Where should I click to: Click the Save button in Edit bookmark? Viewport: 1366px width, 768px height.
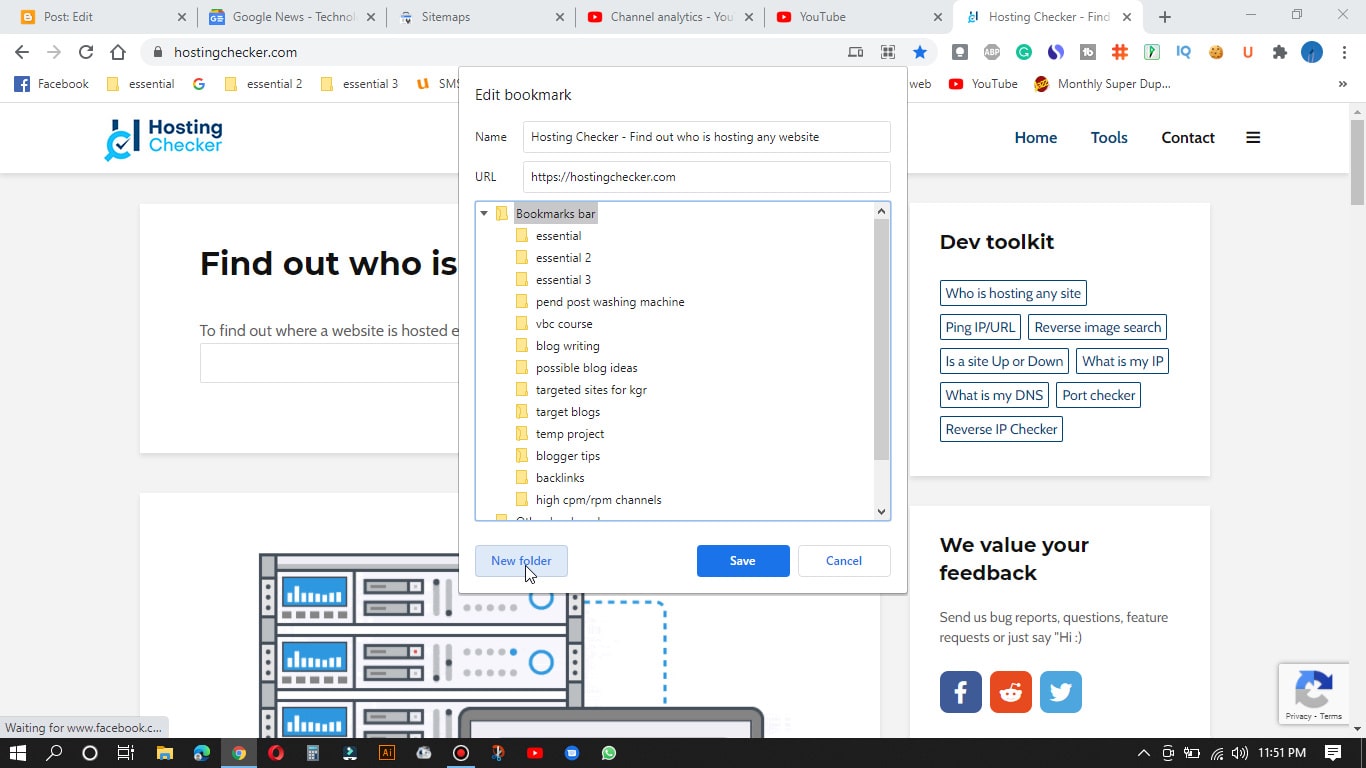click(x=742, y=561)
